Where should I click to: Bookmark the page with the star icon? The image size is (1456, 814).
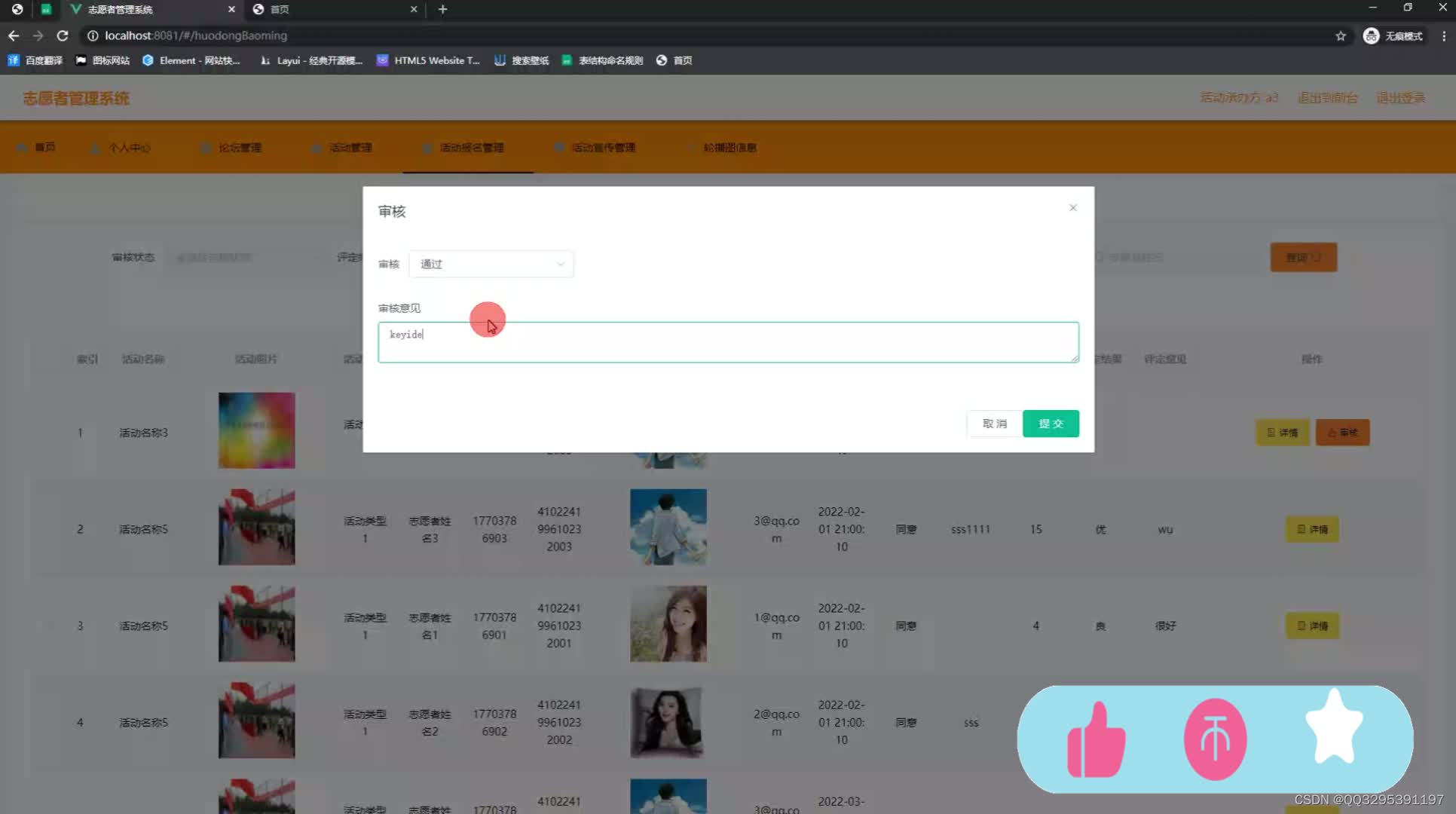(x=1341, y=35)
